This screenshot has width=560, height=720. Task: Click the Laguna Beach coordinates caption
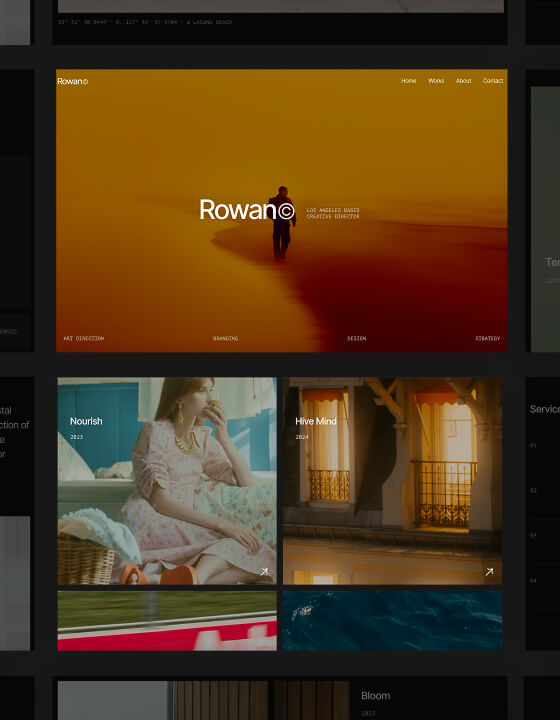145,22
